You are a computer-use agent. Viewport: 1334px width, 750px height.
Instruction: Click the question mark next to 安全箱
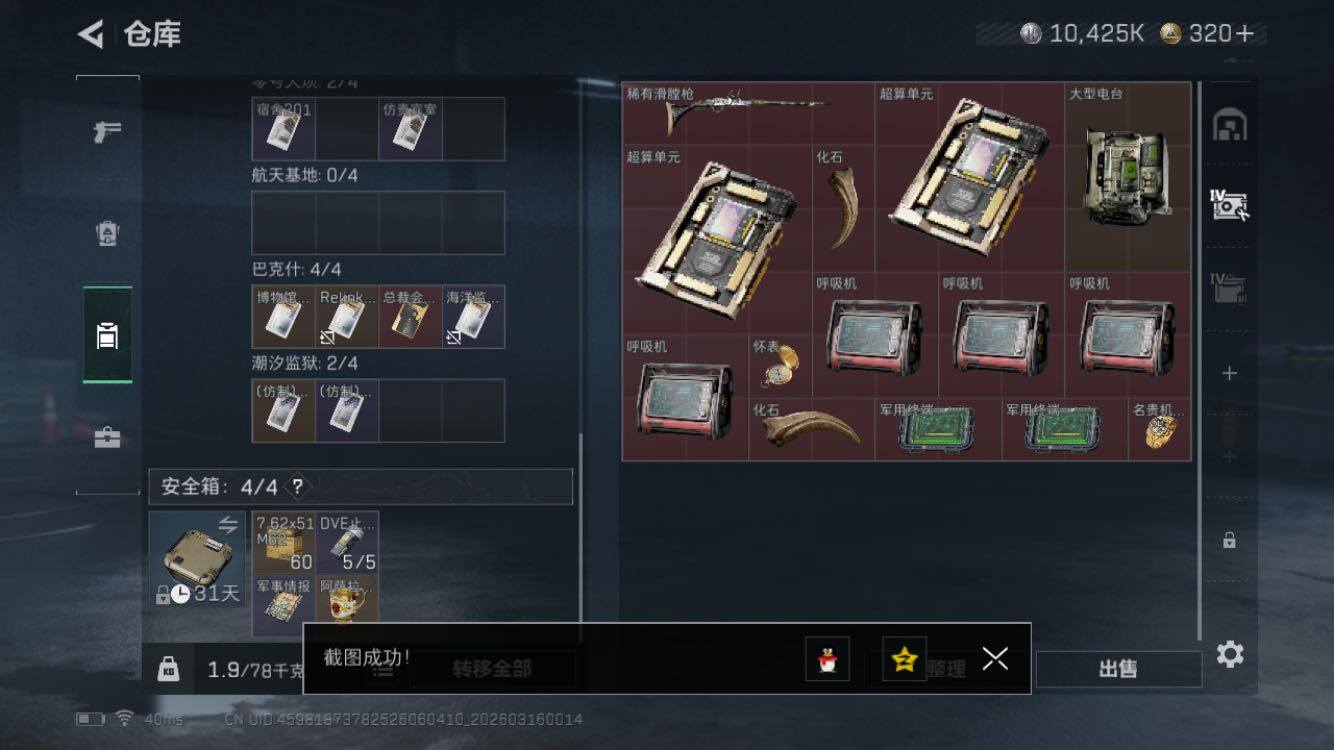pyautogui.click(x=297, y=487)
